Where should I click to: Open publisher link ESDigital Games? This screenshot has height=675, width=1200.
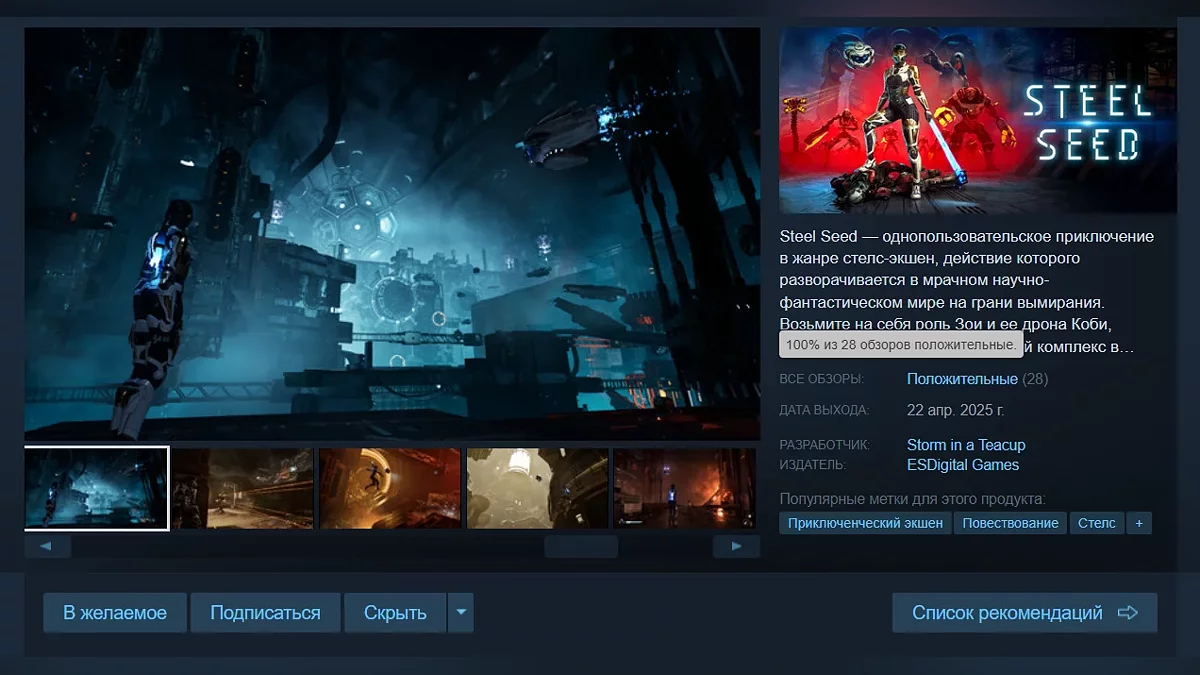pyautogui.click(x=963, y=465)
